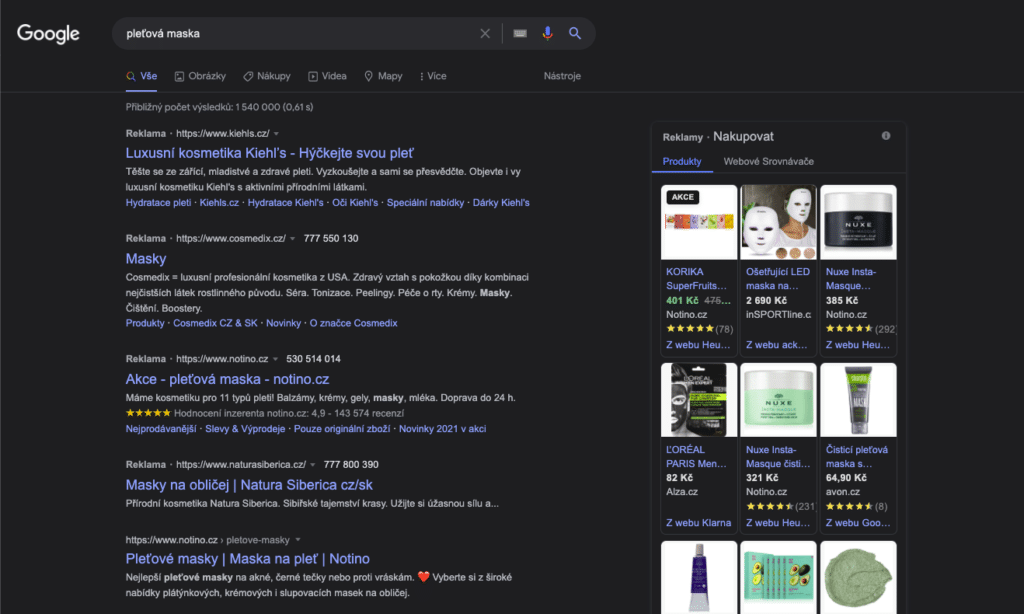Click the star rating with 143 574 recenzí
Screen dimensions: 1024x614
148,413
